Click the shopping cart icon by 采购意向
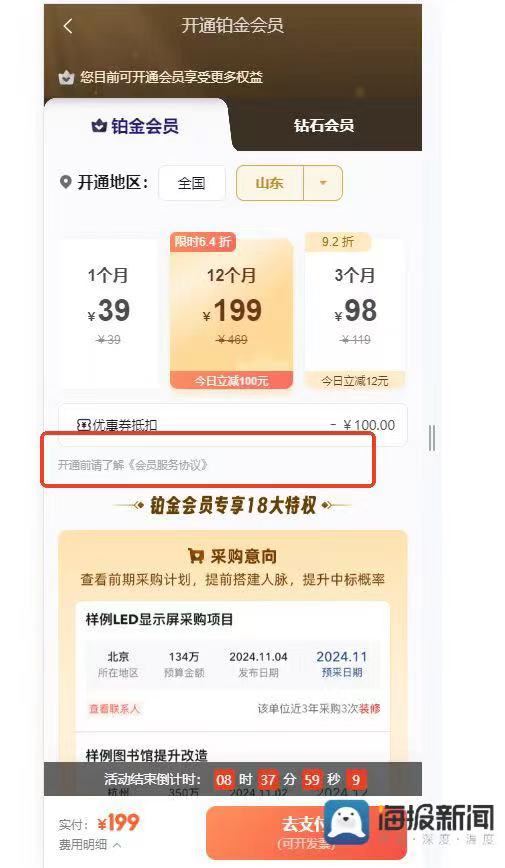 pyautogui.click(x=195, y=555)
